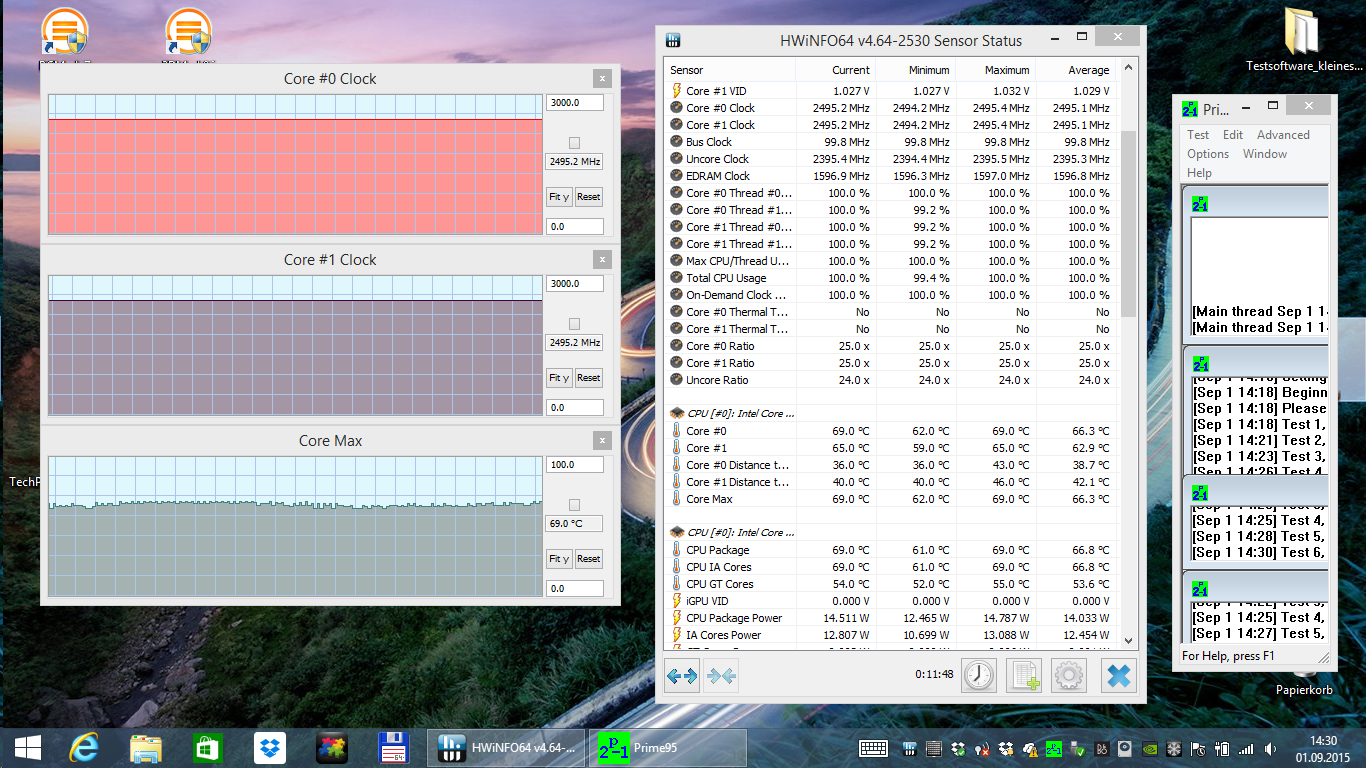This screenshot has height=768, width=1366.
Task: Click the Prime95 title bar icon
Action: pos(1190,109)
